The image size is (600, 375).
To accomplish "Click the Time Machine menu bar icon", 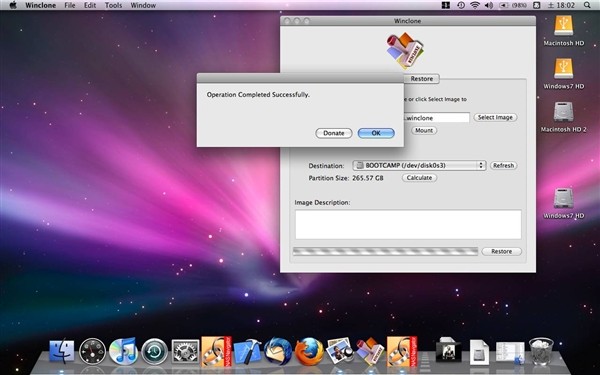I will click(x=461, y=5).
